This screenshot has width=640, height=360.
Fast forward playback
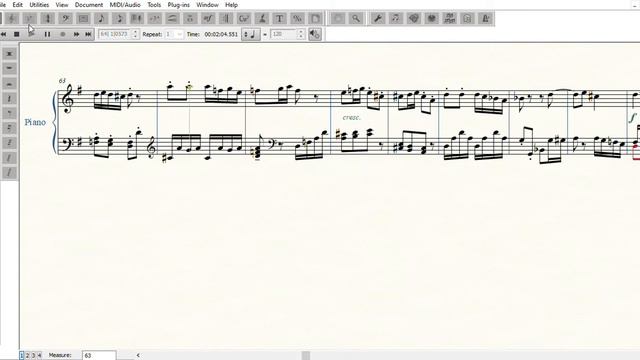coord(76,34)
